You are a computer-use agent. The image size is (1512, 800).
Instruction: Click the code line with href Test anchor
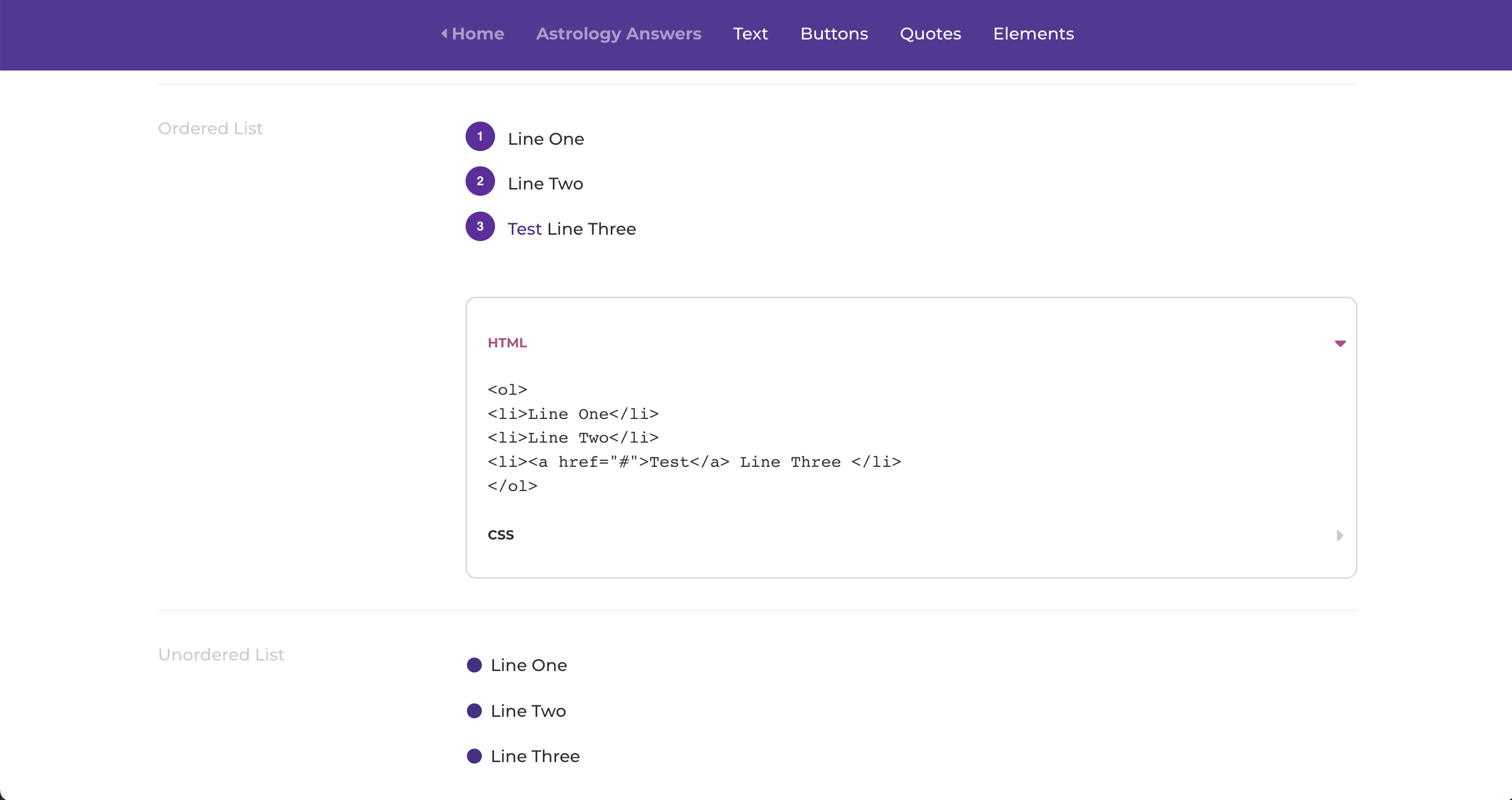coord(694,462)
